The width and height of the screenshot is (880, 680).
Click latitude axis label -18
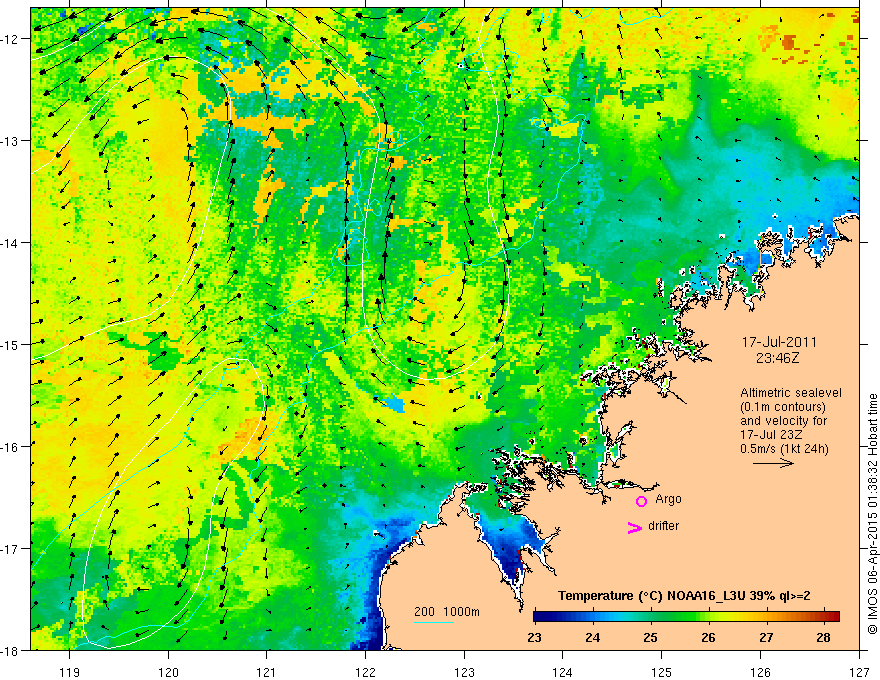coord(11,651)
